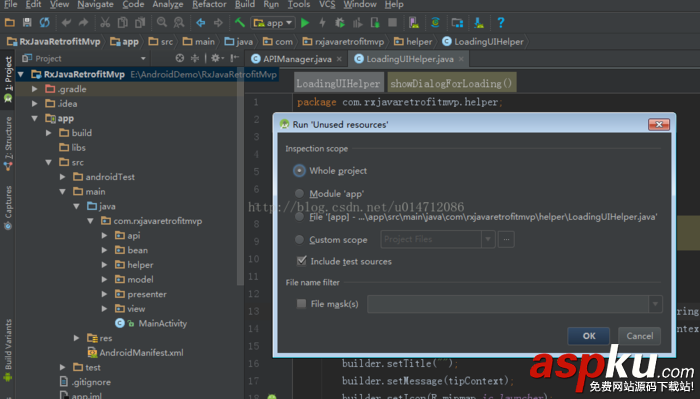Expand the build folder

(49, 133)
